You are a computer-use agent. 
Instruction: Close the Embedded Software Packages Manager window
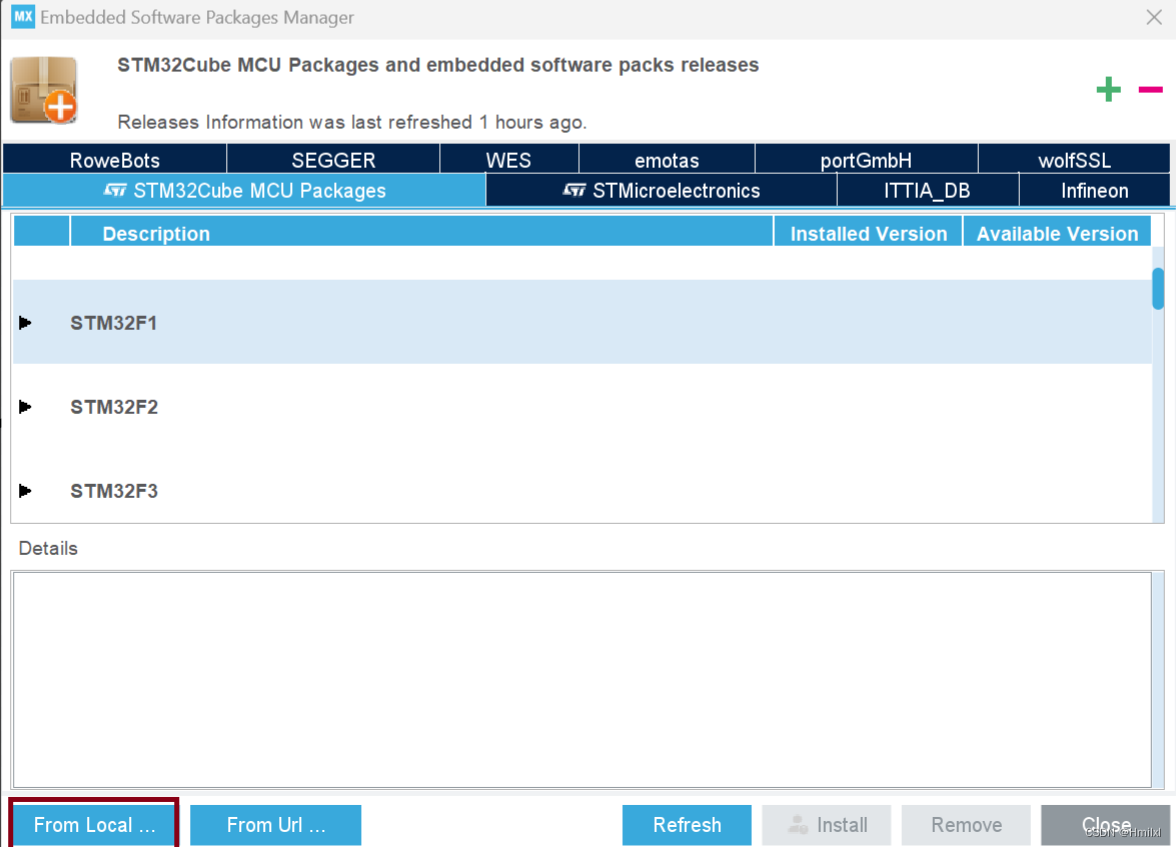(1154, 17)
